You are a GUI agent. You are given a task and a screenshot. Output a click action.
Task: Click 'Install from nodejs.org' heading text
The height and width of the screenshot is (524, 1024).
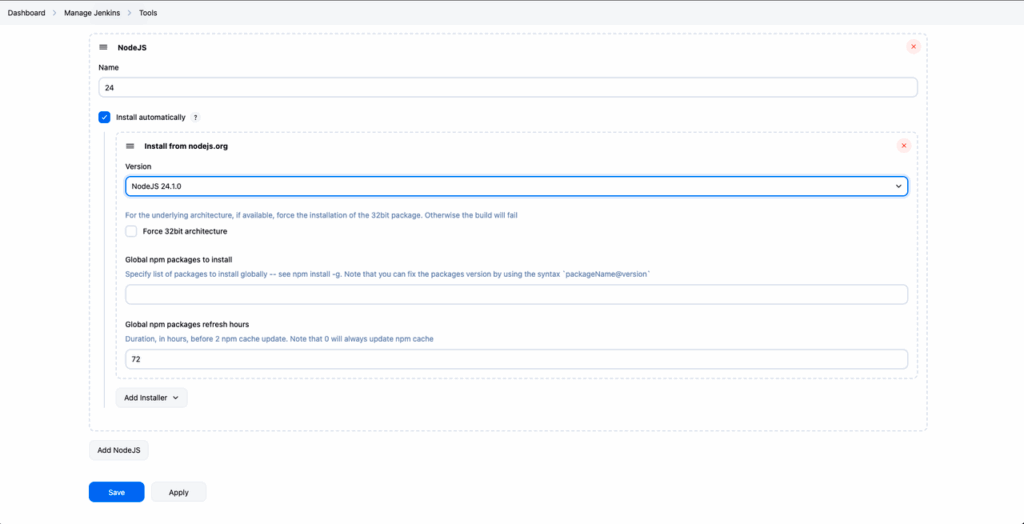186,146
